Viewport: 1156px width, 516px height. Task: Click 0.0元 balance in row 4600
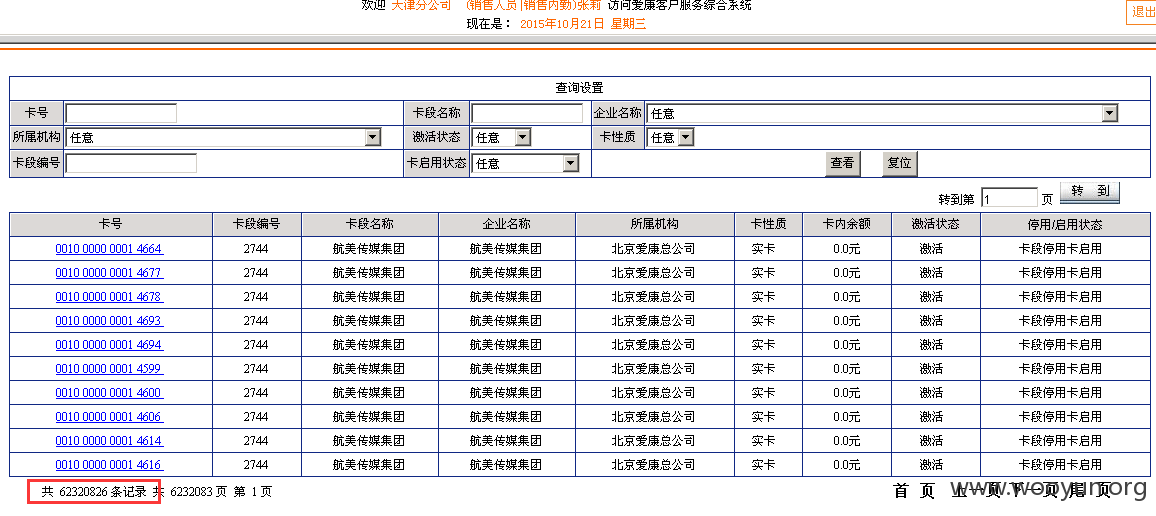click(846, 393)
